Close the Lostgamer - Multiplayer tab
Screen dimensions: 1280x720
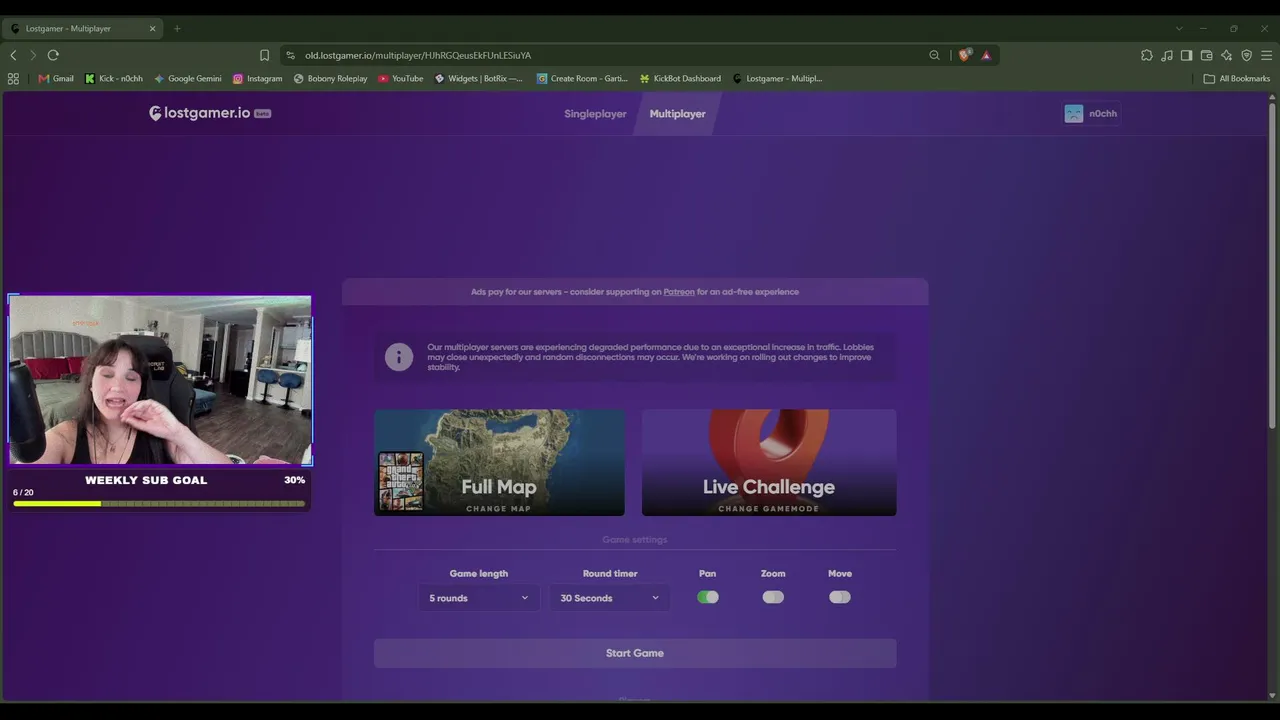point(152,28)
